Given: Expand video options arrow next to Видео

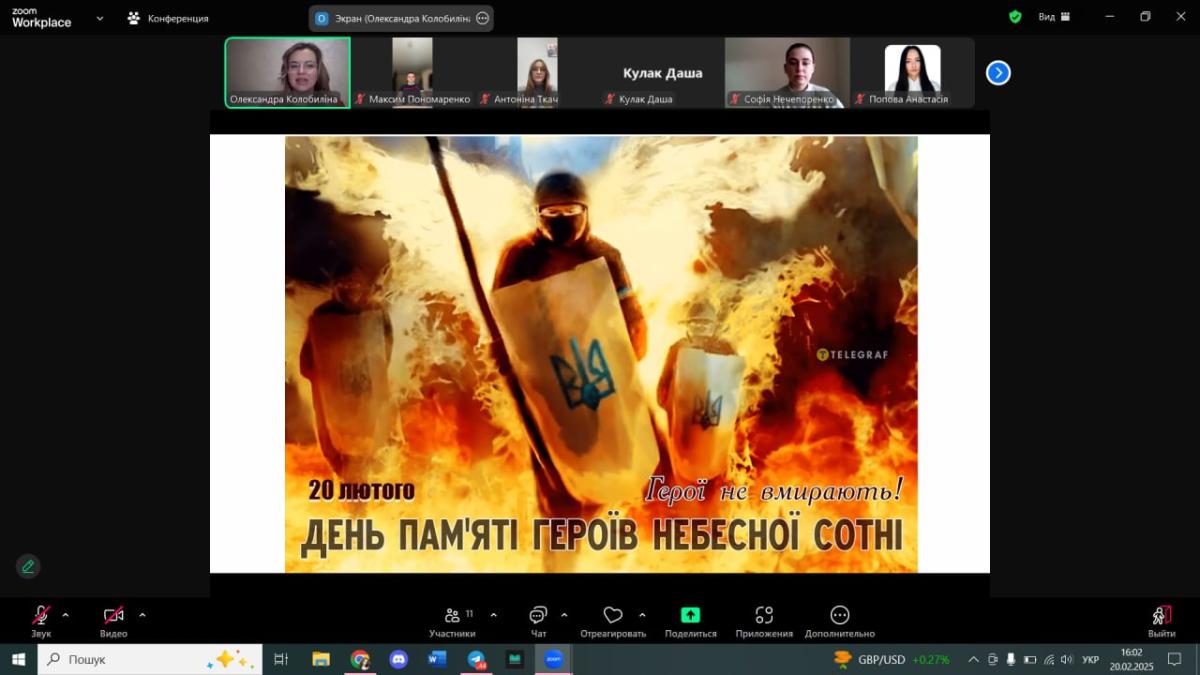Looking at the screenshot, I should pos(142,615).
